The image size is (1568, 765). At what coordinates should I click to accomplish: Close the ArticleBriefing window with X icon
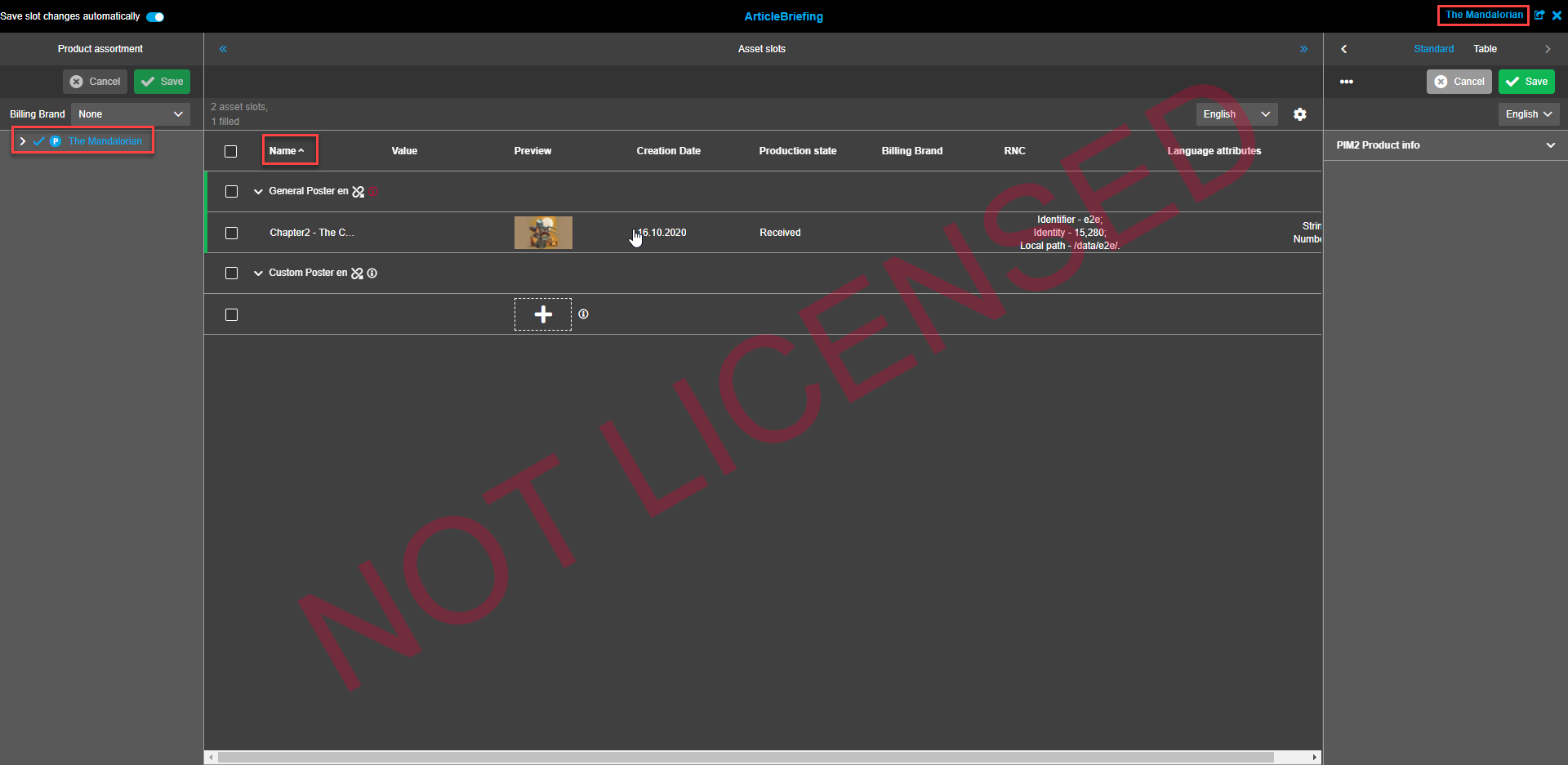click(1557, 16)
